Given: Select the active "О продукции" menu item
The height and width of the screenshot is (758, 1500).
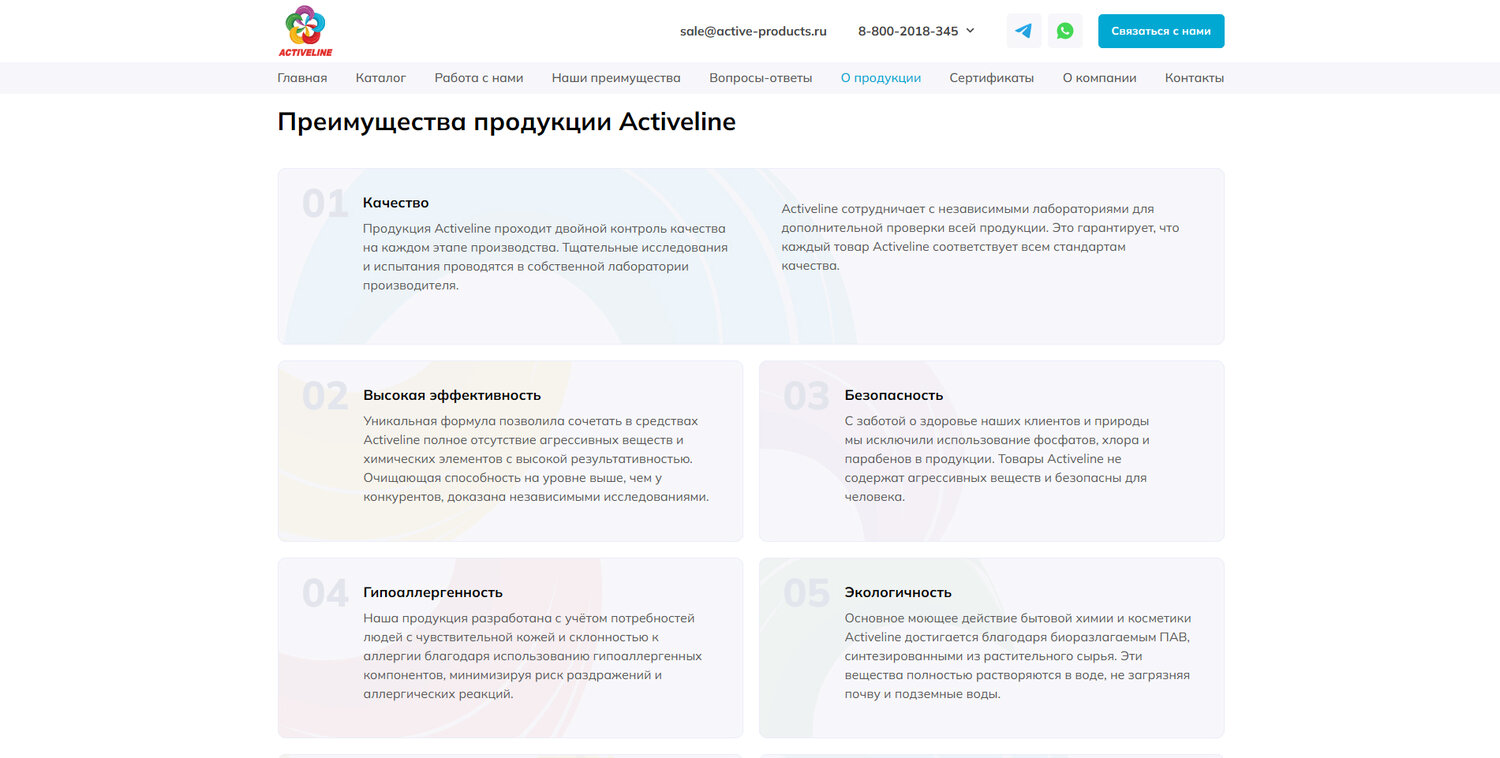Looking at the screenshot, I should (881, 78).
